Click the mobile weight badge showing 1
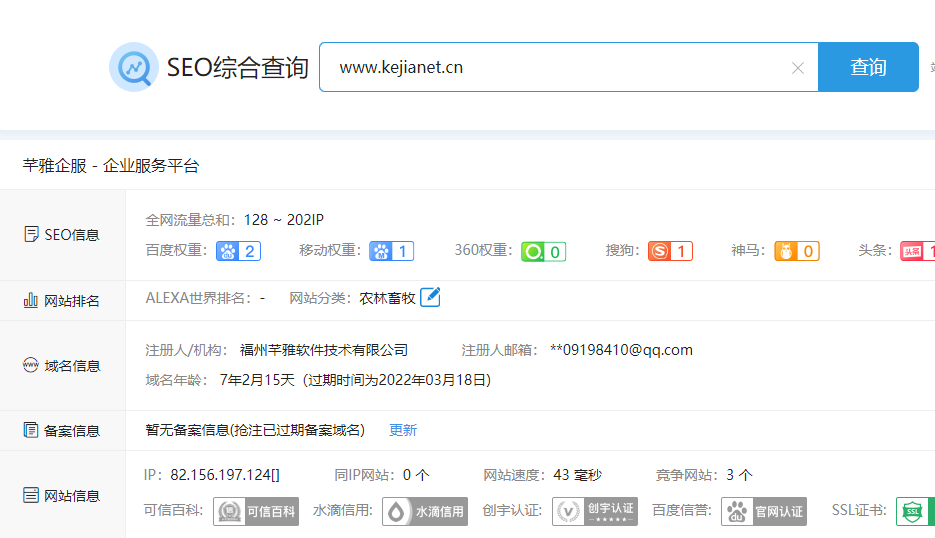Screen dimensions: 935x538 [x=391, y=251]
